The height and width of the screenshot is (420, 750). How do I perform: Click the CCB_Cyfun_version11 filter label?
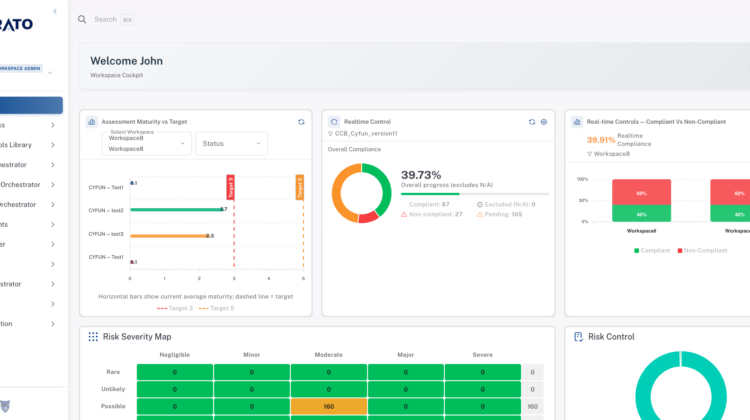(x=366, y=133)
